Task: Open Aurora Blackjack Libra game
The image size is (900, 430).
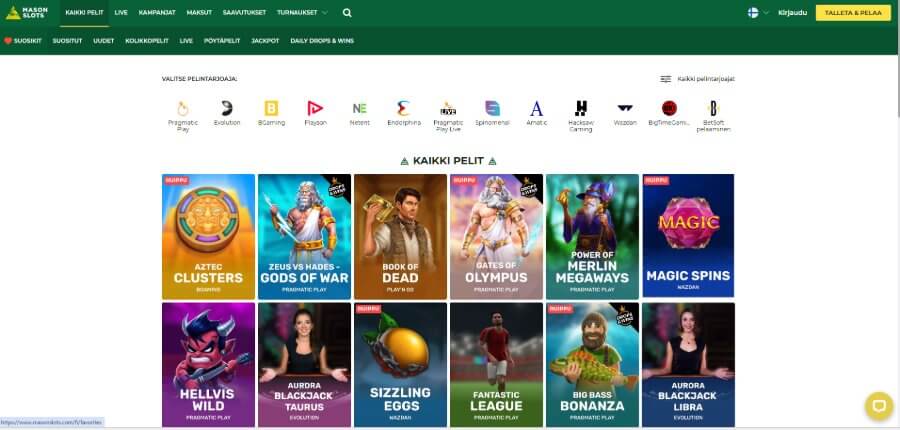Action: [x=688, y=365]
